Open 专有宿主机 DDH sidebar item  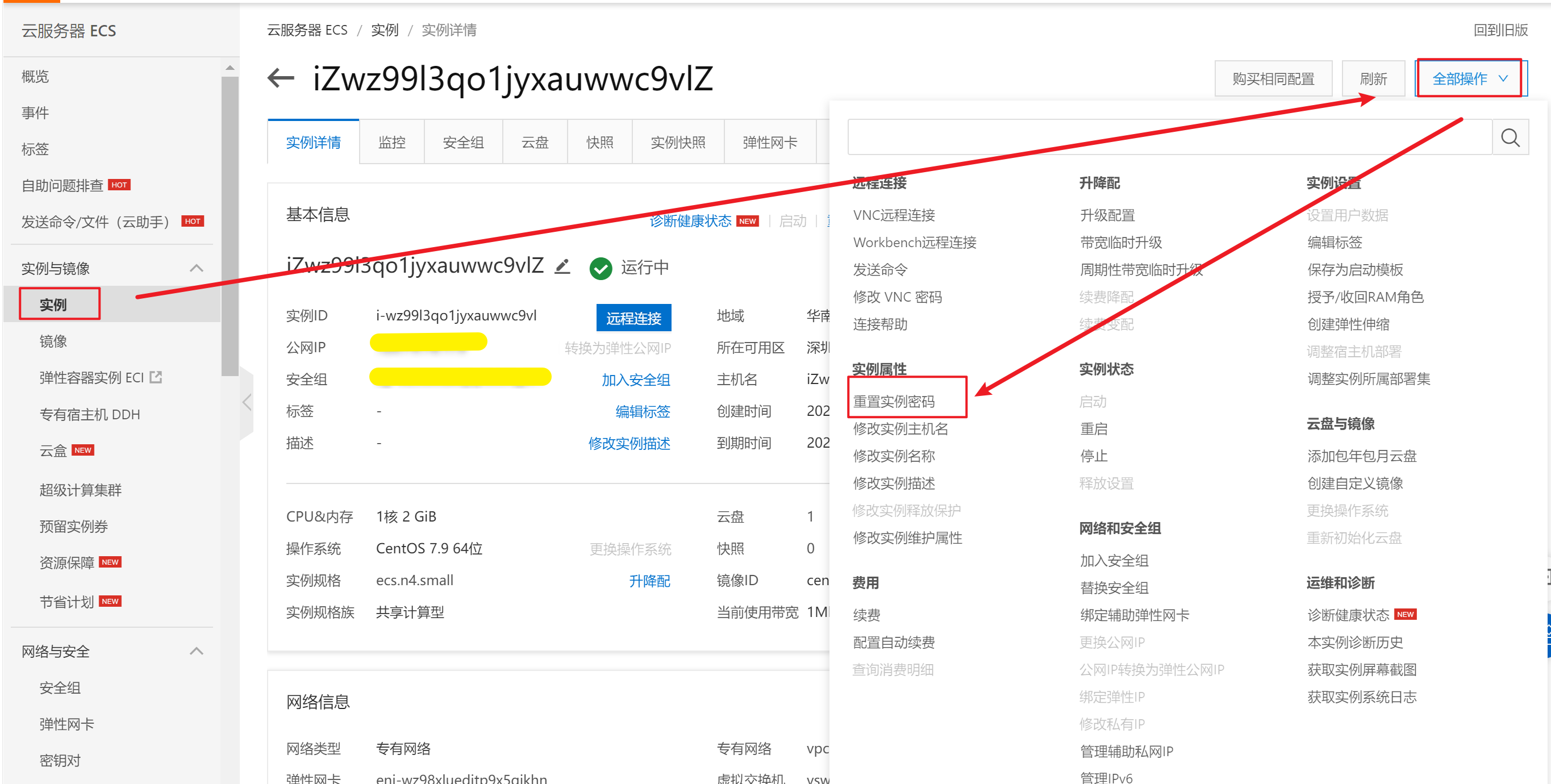pyautogui.click(x=90, y=414)
